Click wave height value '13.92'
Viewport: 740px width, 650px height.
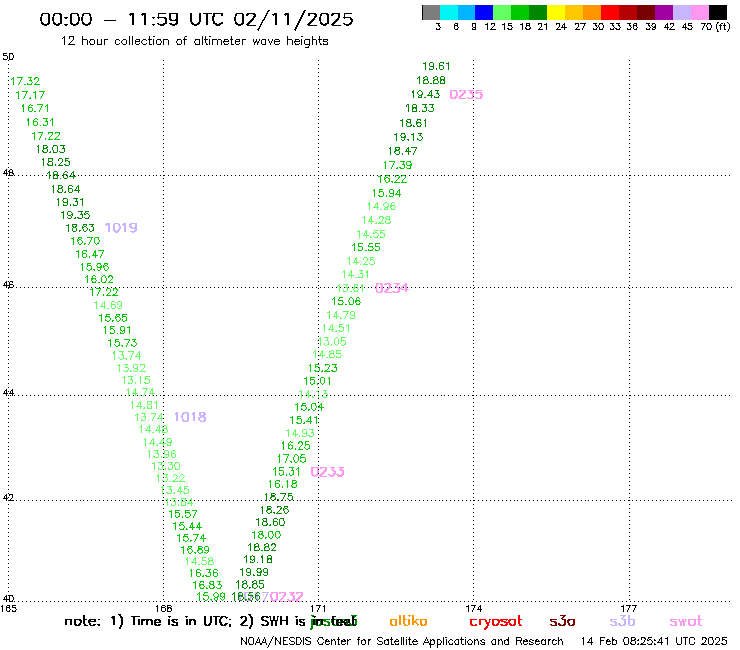coord(131,368)
